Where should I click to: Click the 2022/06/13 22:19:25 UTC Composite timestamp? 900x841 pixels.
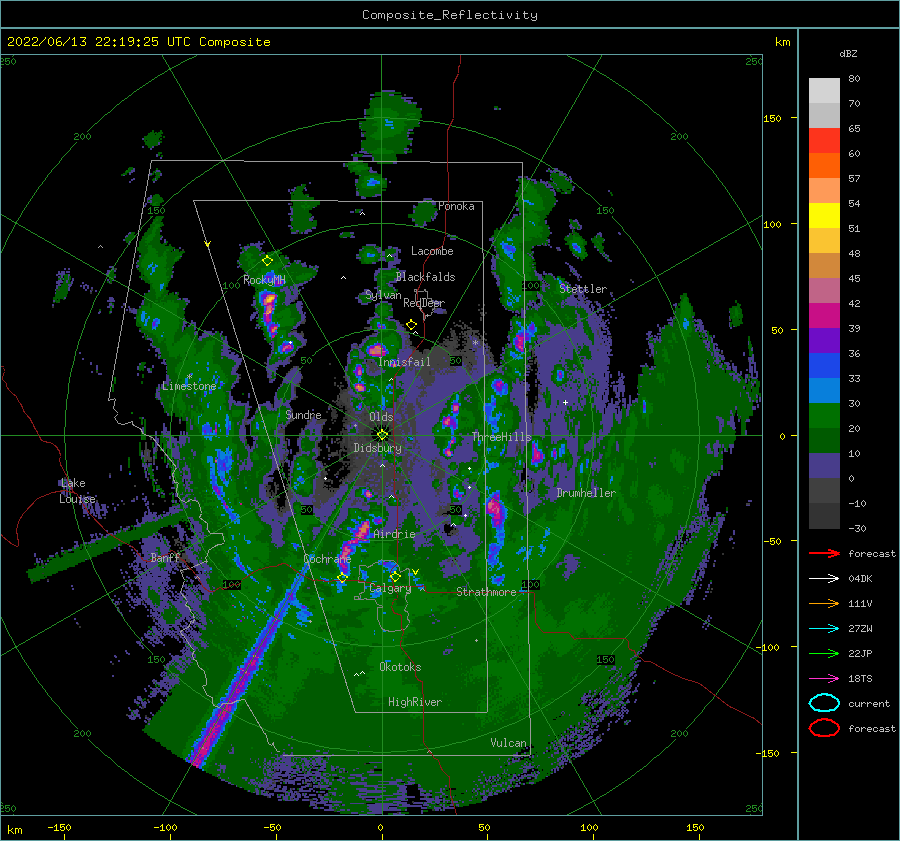[138, 42]
